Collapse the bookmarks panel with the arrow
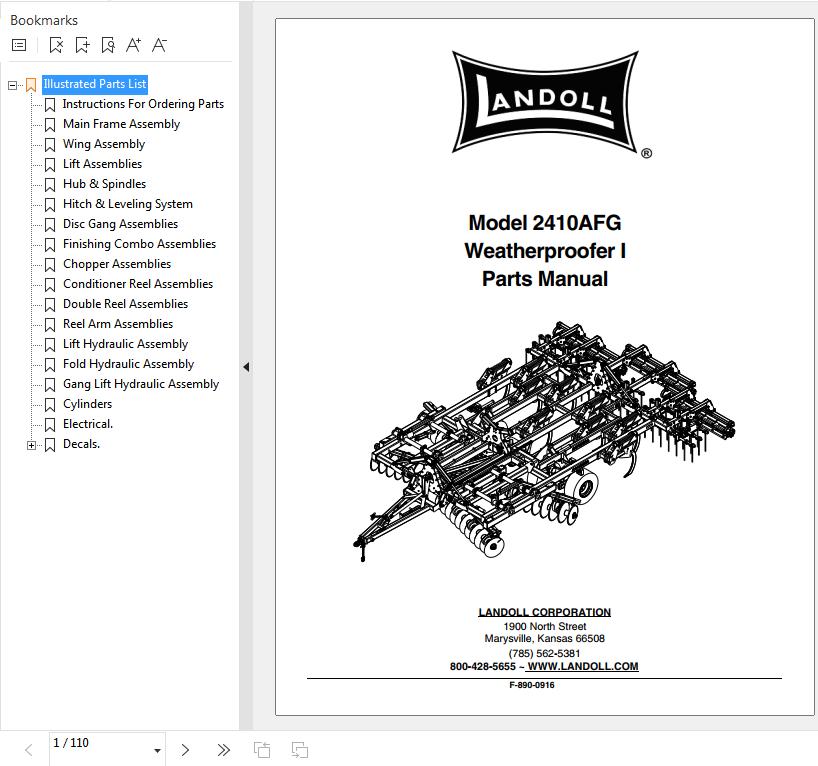The height and width of the screenshot is (766, 818). [x=246, y=367]
